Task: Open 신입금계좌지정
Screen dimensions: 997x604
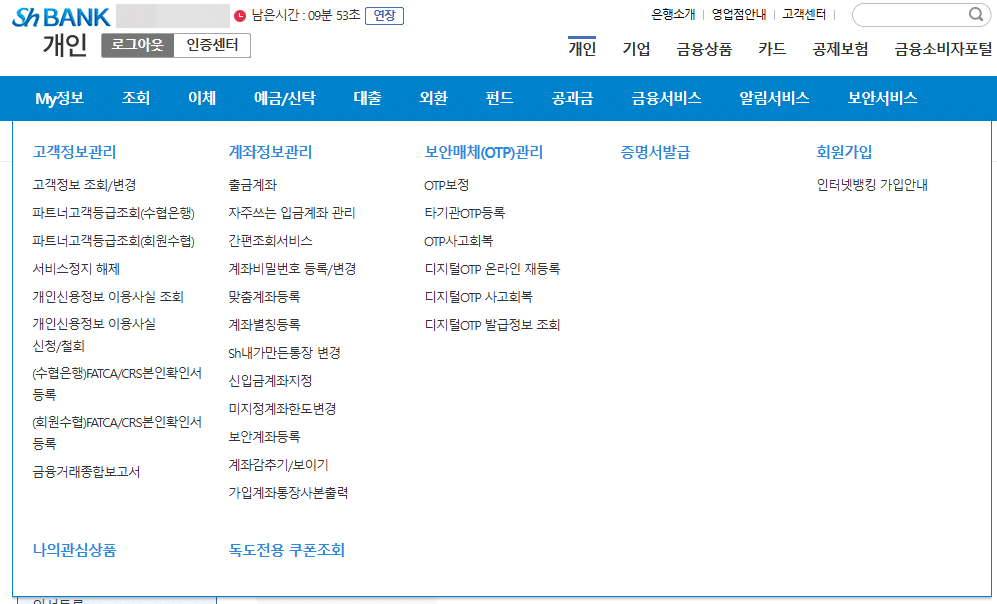Action: 270,381
